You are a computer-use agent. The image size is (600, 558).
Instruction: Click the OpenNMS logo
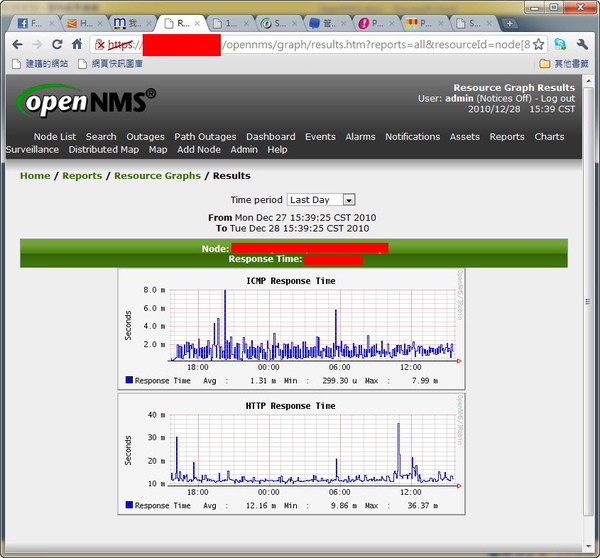tap(86, 101)
